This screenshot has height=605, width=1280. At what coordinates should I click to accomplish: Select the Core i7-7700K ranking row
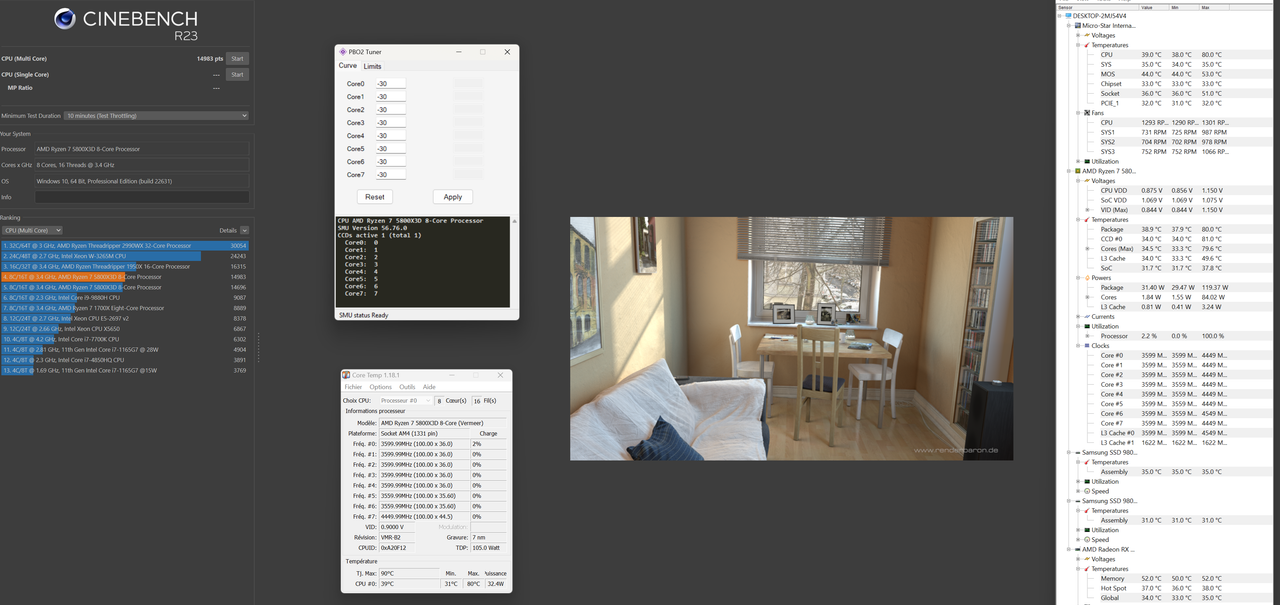[125, 339]
